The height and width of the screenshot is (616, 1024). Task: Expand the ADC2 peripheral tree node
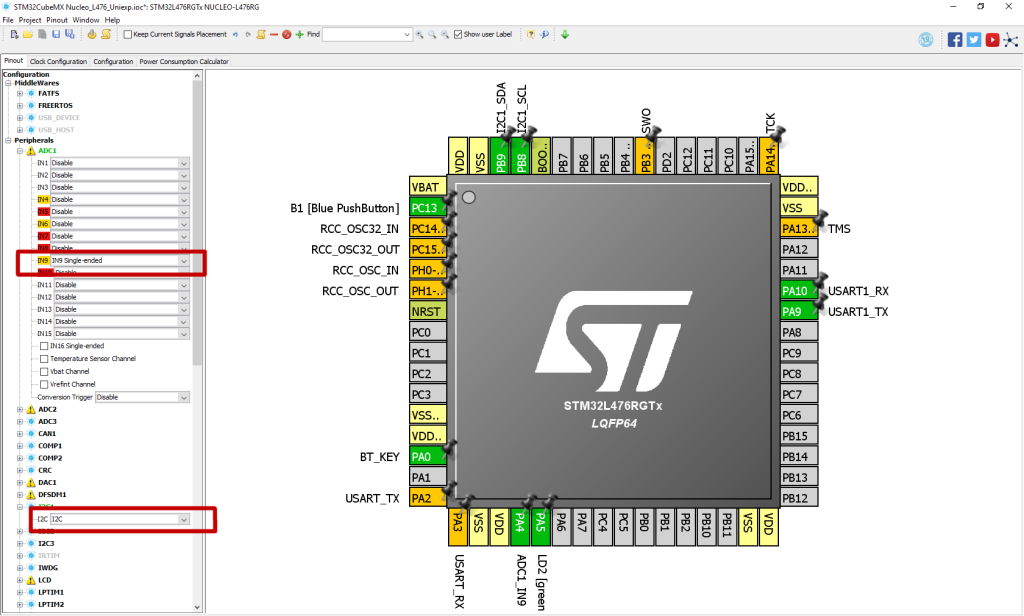20,408
